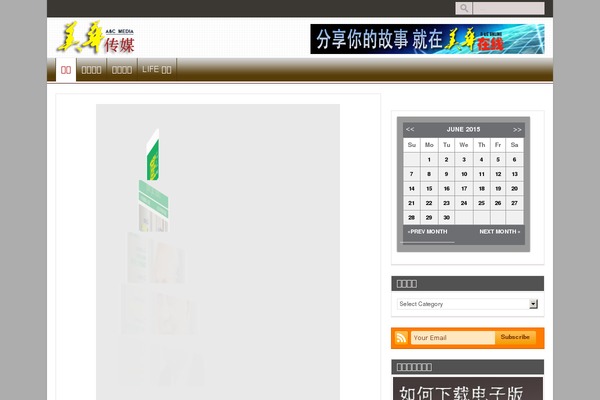This screenshot has width=600, height=400.
Task: Select June 1 in the calendar
Action: tap(429, 160)
